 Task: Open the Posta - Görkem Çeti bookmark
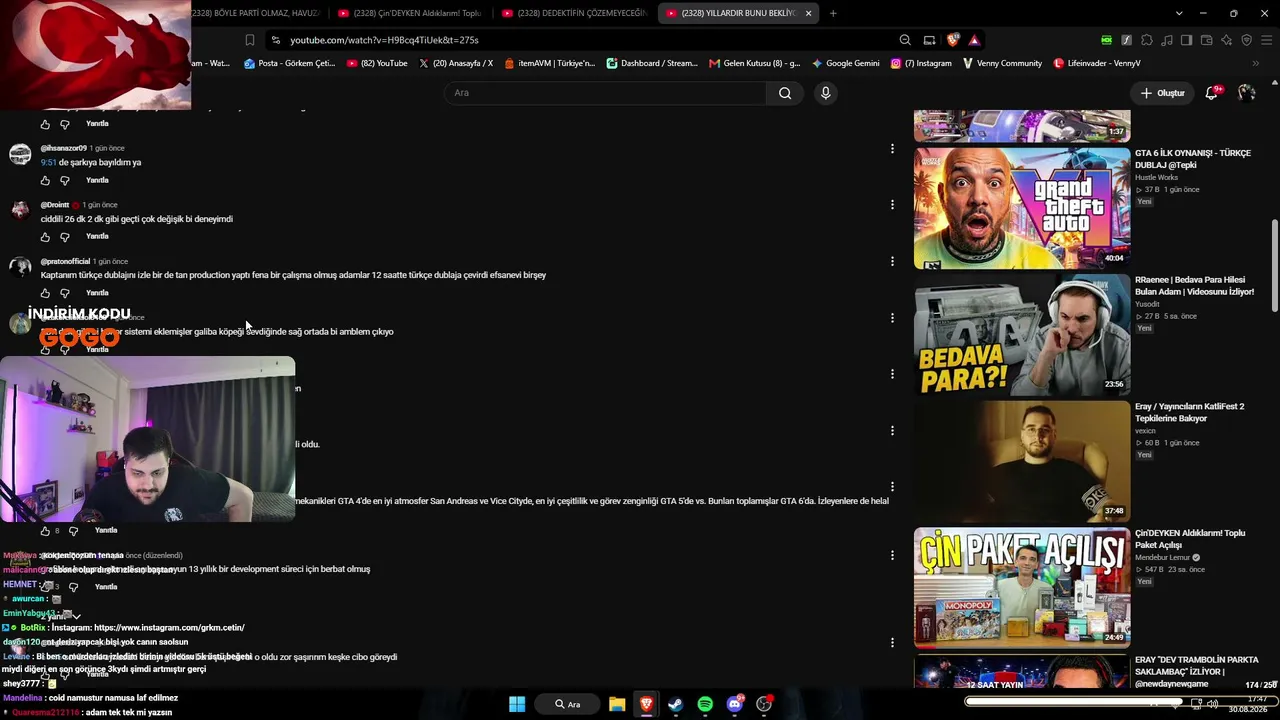tap(290, 63)
